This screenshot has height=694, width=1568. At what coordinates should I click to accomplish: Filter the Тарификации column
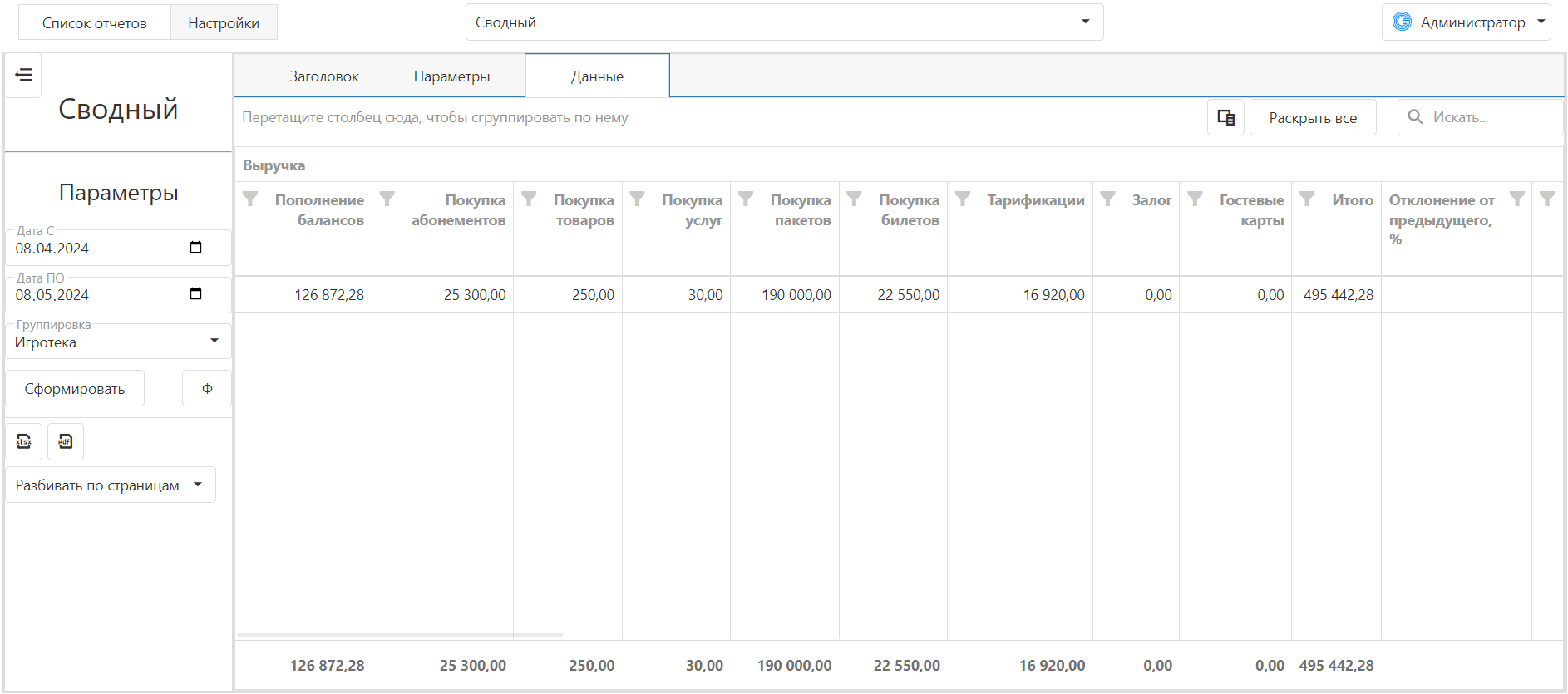pos(963,199)
